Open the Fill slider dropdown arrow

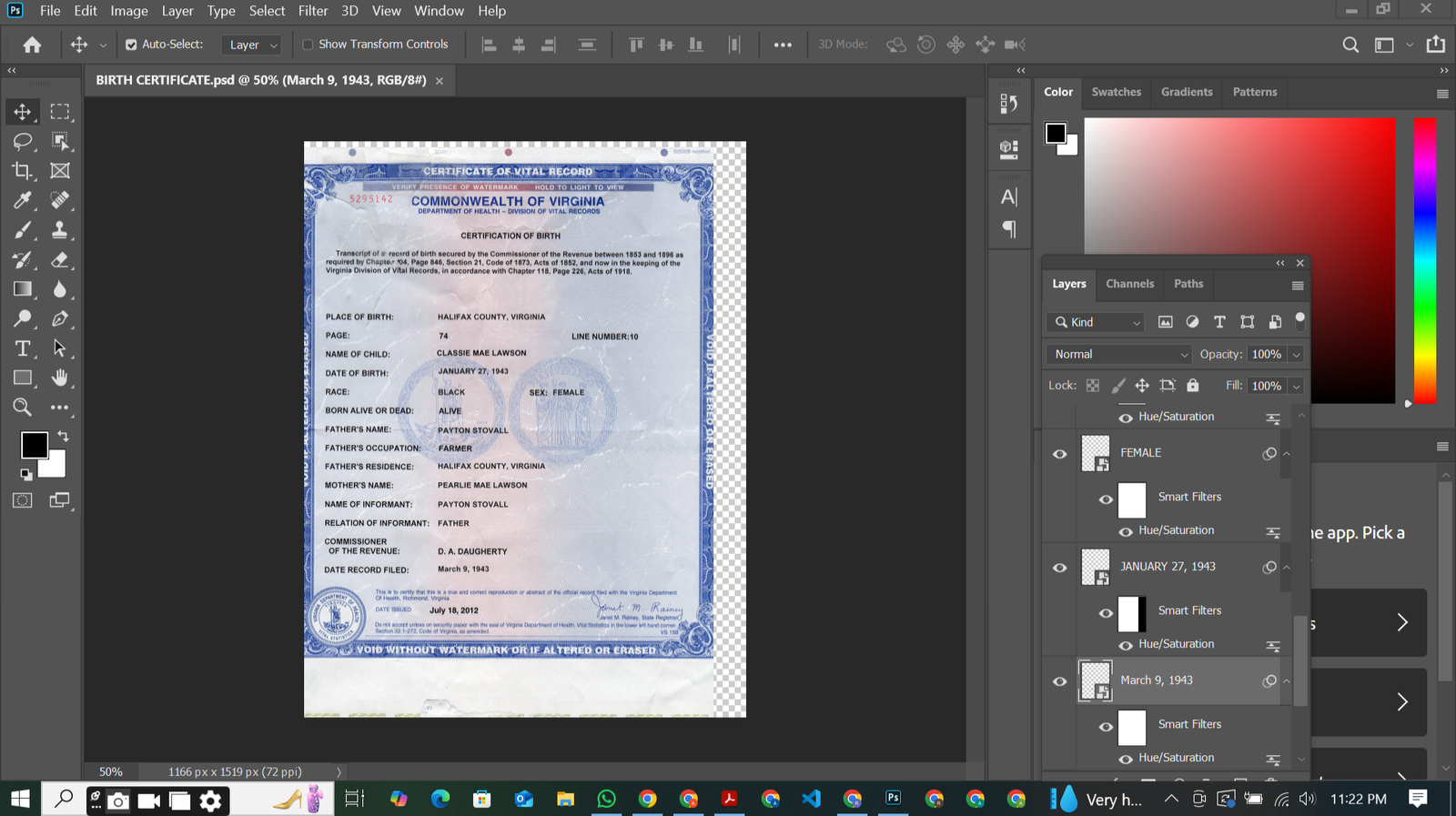point(1296,387)
